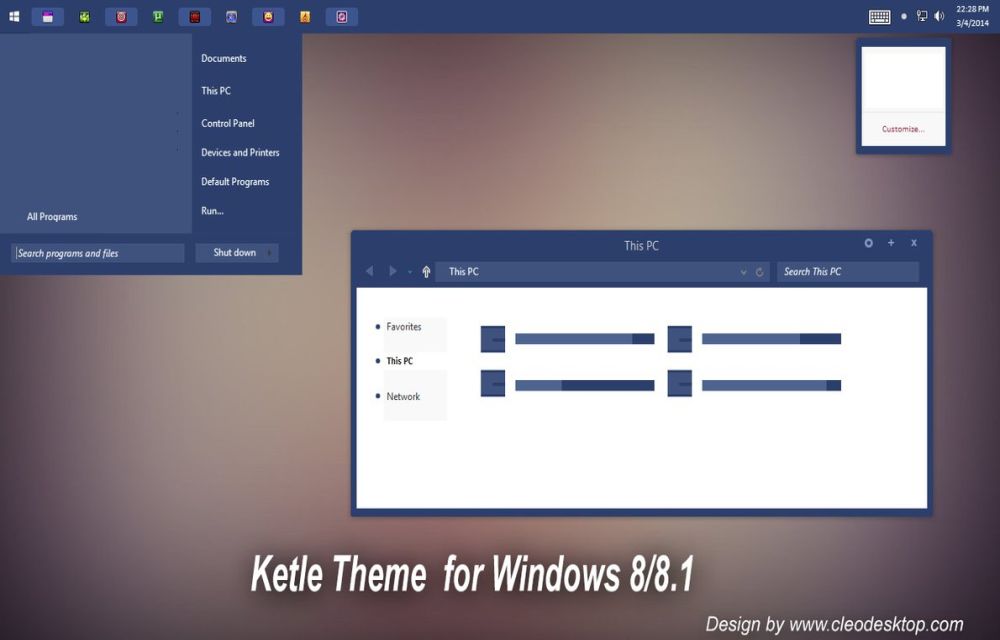Launch the green uTorrent taskbar icon

point(158,17)
